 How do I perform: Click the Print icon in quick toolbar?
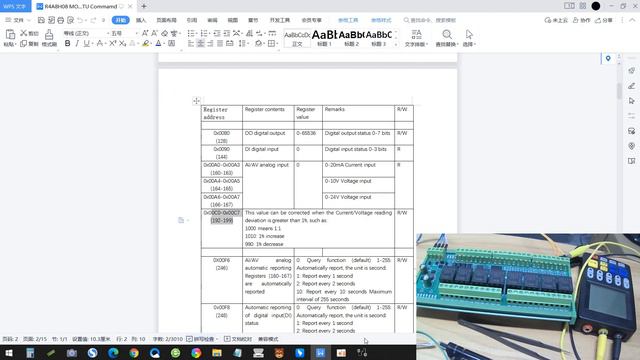pyautogui.click(x=61, y=20)
